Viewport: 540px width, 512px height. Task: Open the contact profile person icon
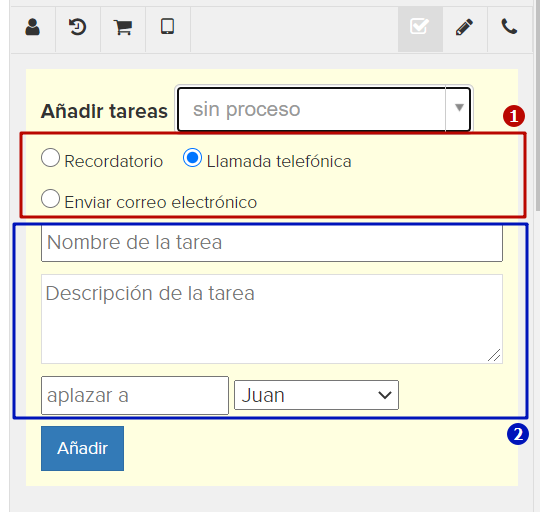click(x=33, y=27)
